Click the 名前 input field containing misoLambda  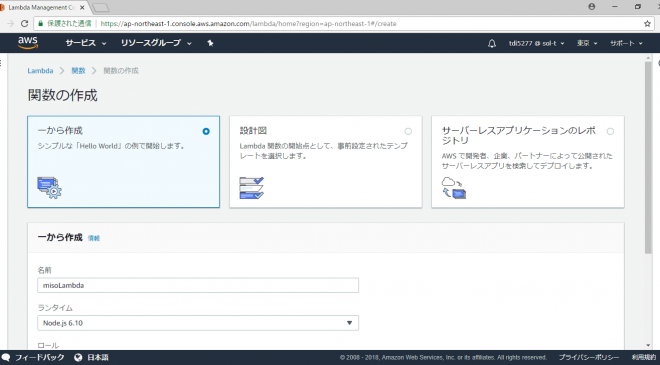[x=198, y=285]
